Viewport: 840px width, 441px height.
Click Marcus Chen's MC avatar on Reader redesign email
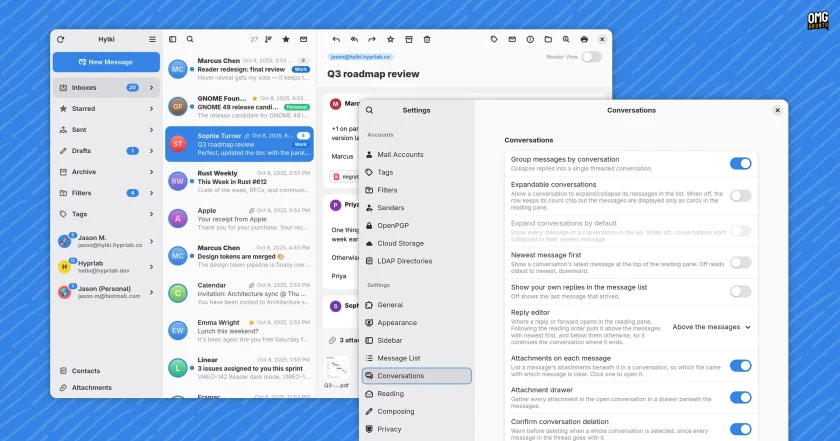(x=178, y=69)
